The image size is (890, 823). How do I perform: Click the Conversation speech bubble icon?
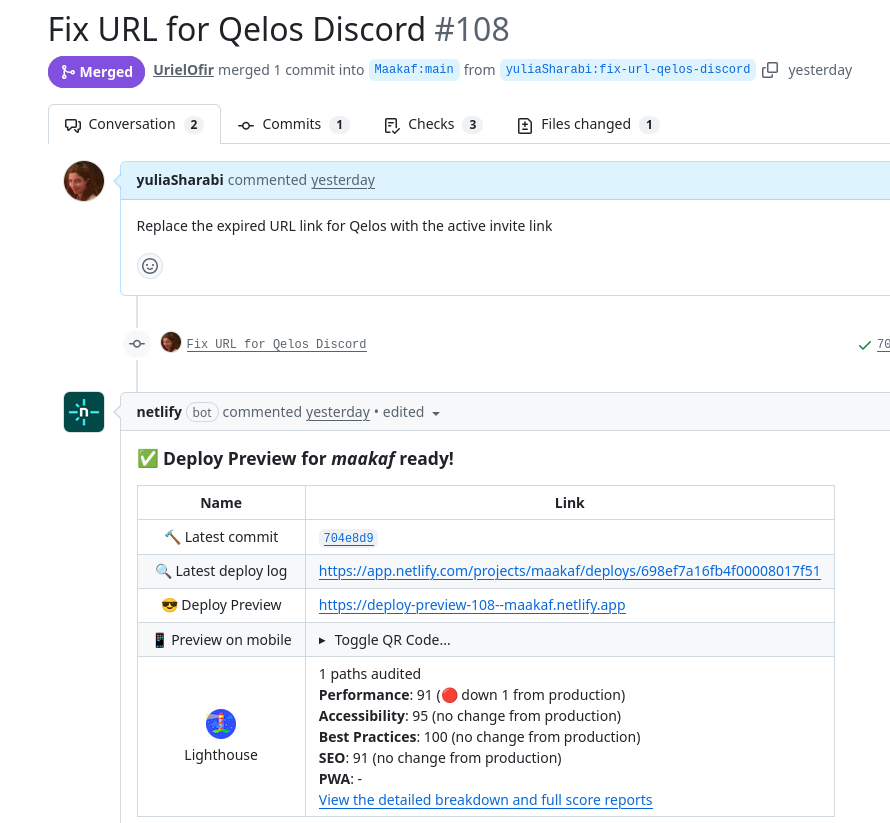point(70,124)
